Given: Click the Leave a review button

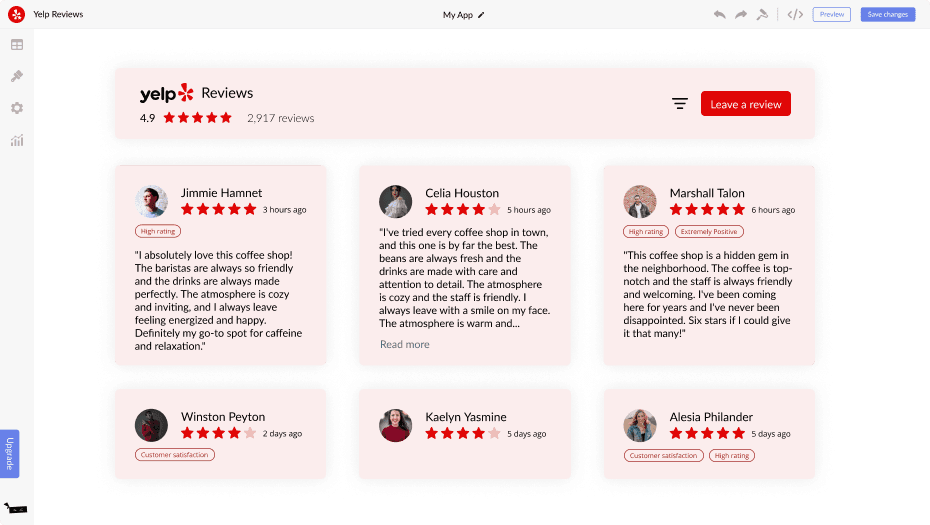Looking at the screenshot, I should coord(745,104).
